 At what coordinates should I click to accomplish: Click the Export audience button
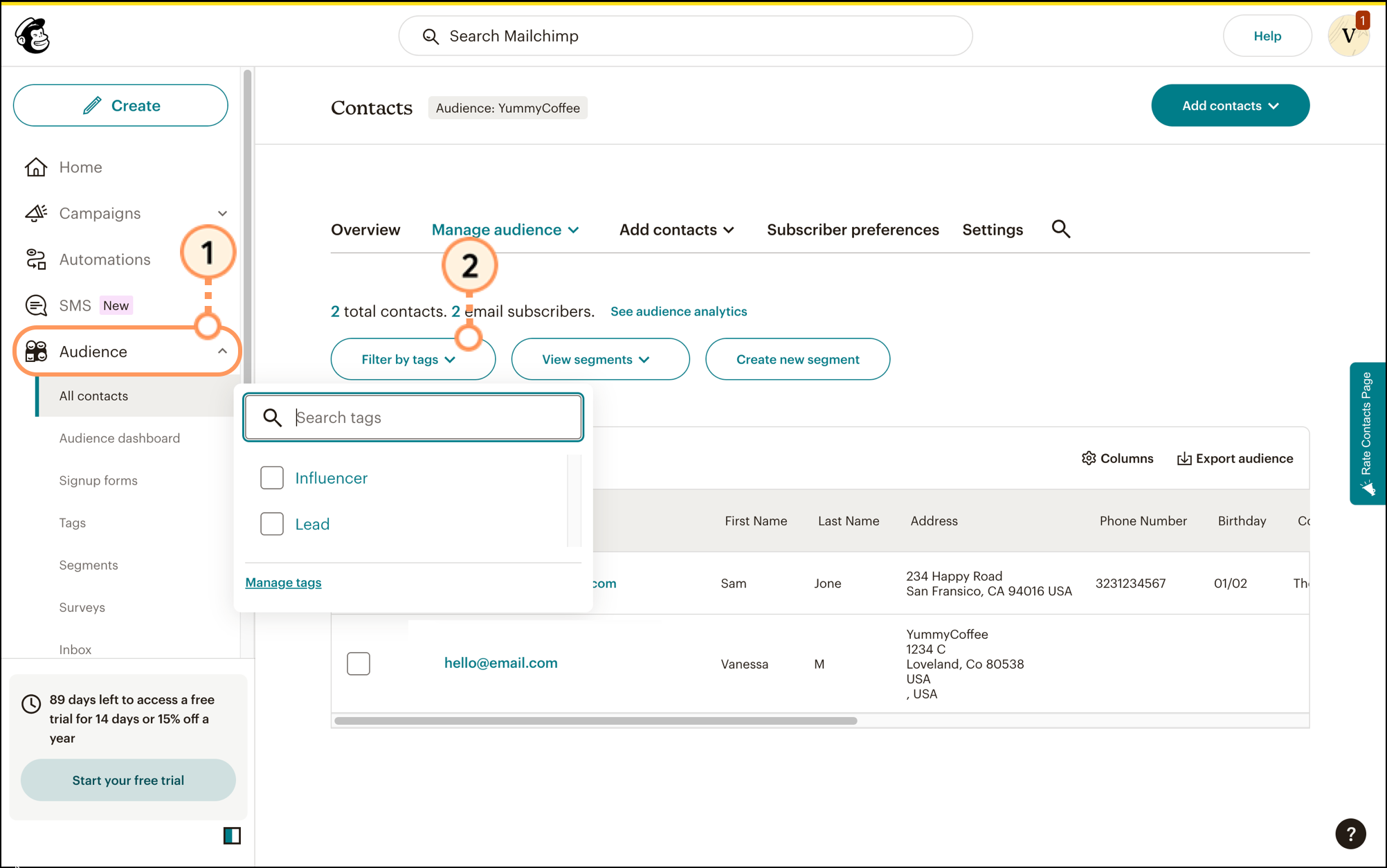tap(1235, 458)
